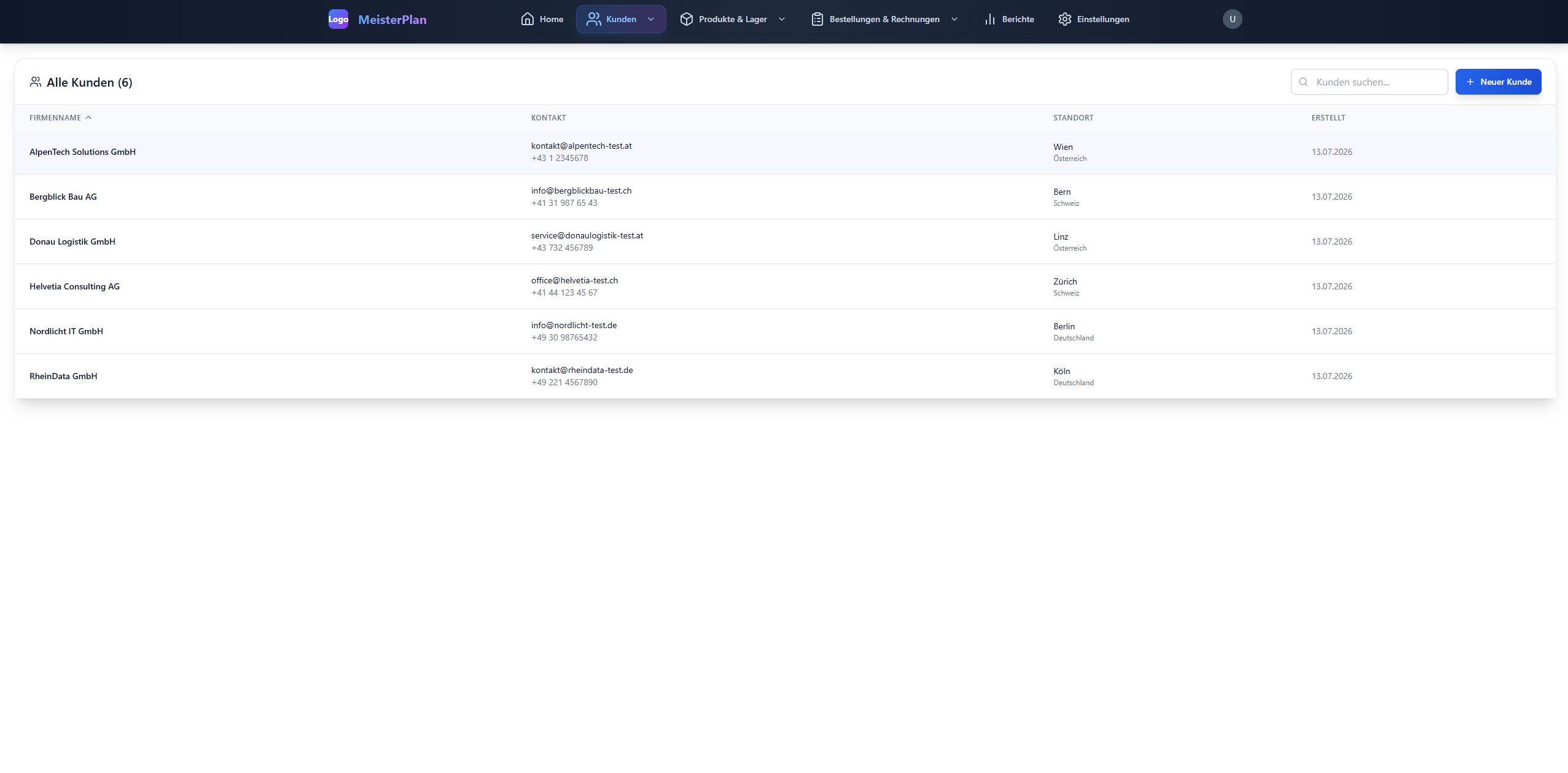
Task: Click the plus icon in Neuer Kunde
Action: click(x=1470, y=82)
